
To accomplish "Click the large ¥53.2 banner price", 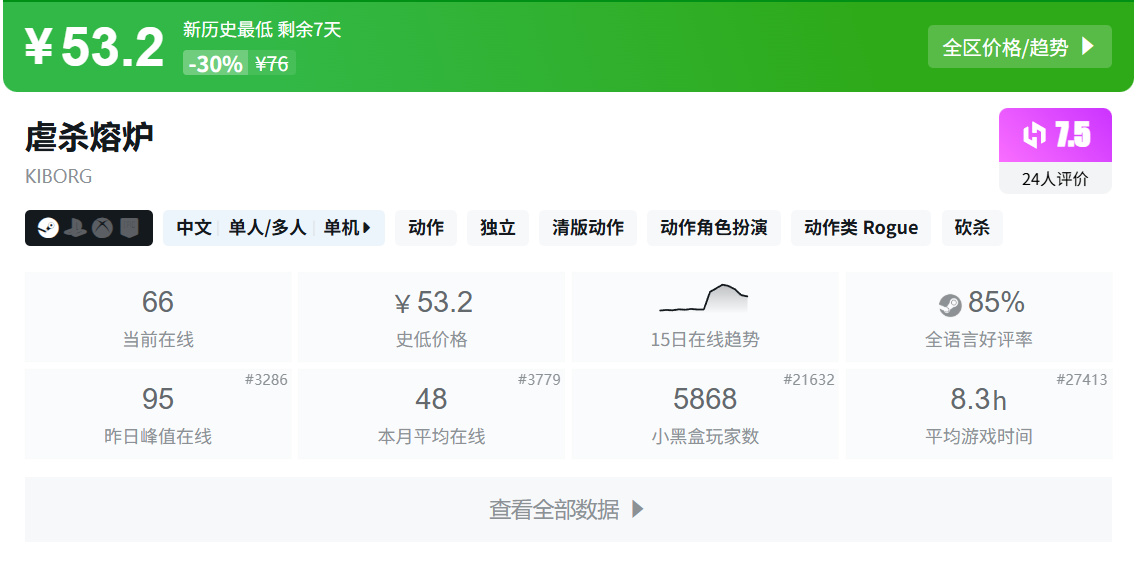I will pyautogui.click(x=94, y=47).
